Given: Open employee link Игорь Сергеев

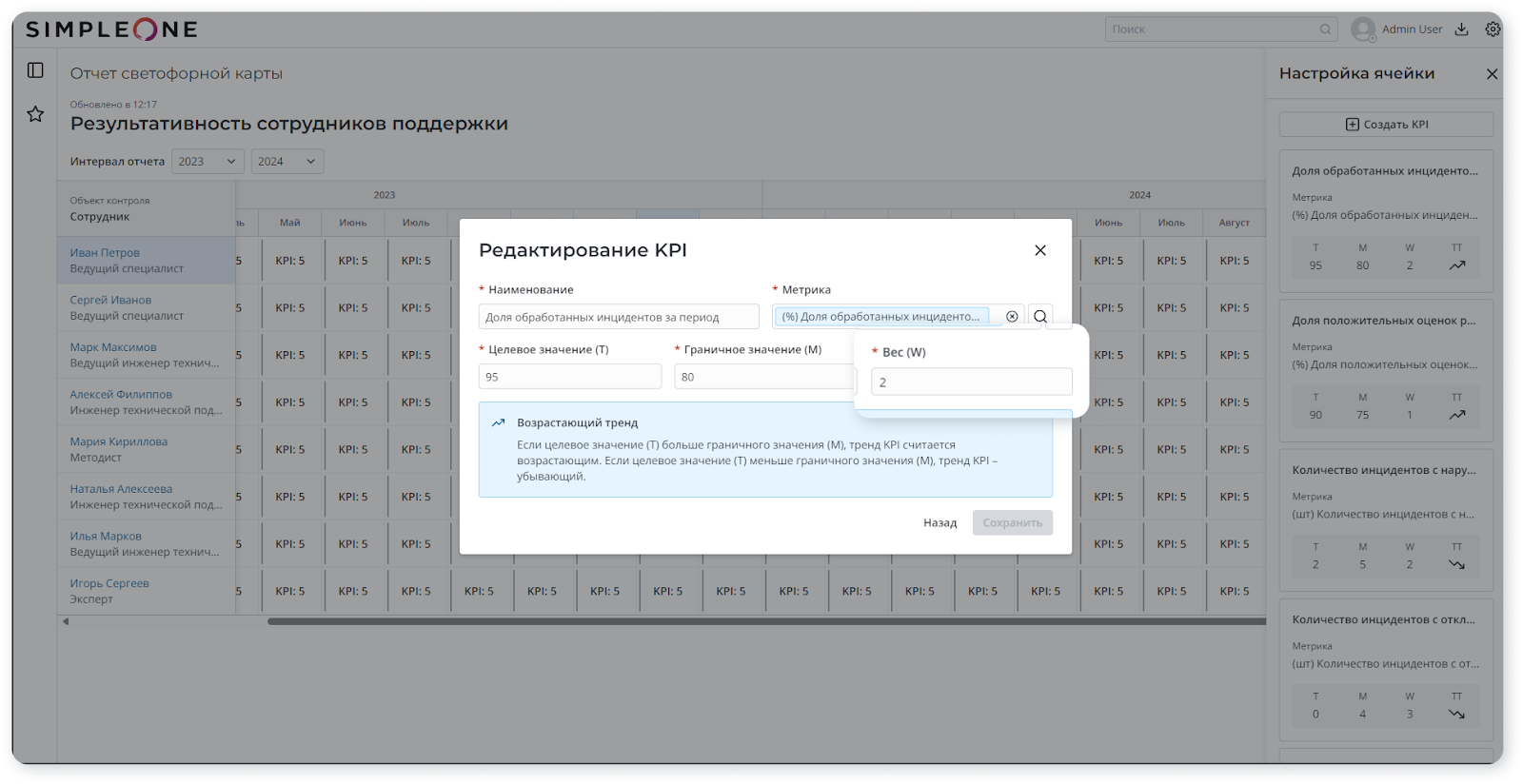Looking at the screenshot, I should 109,583.
